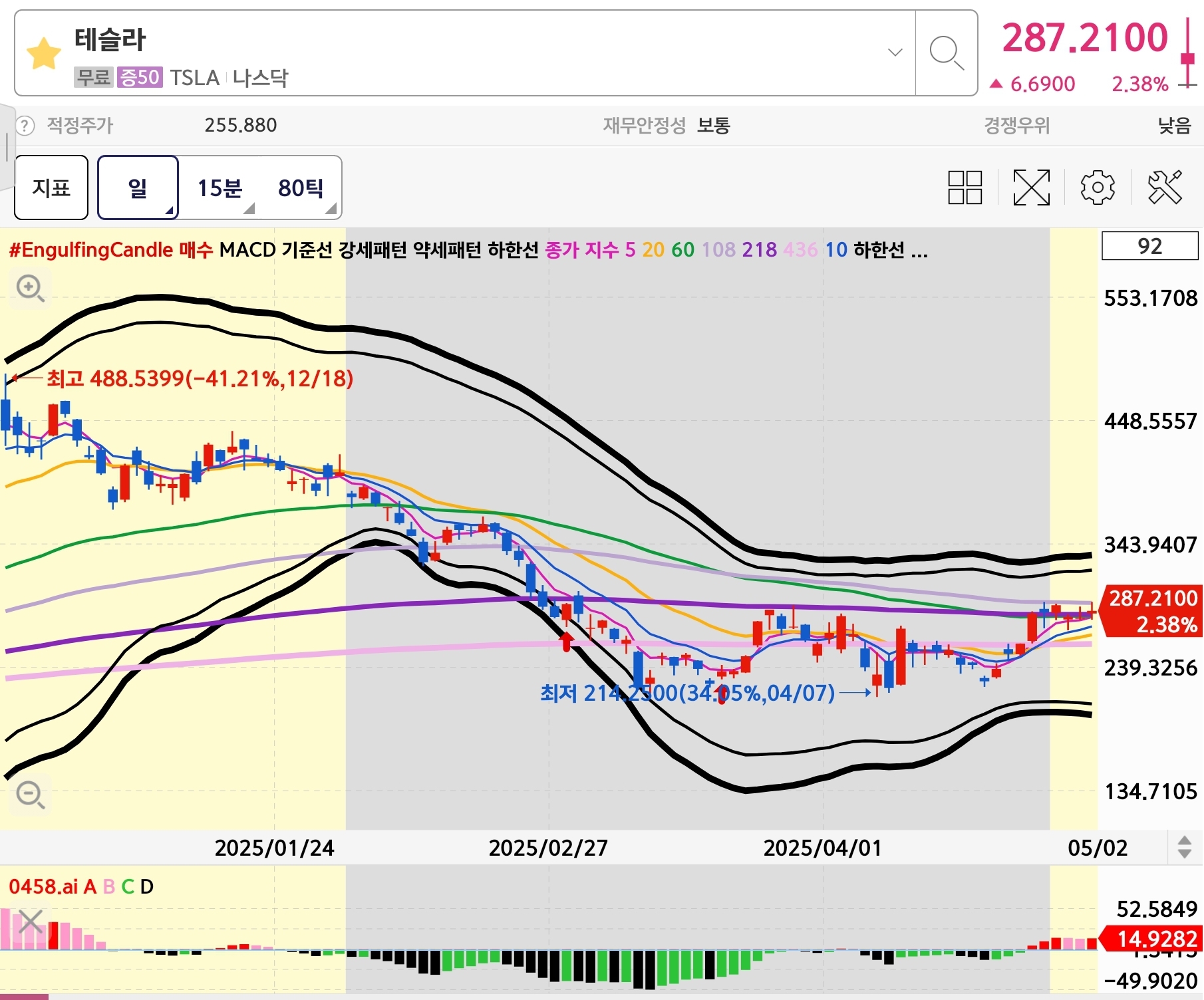Expand chart to fullscreen

1031,187
